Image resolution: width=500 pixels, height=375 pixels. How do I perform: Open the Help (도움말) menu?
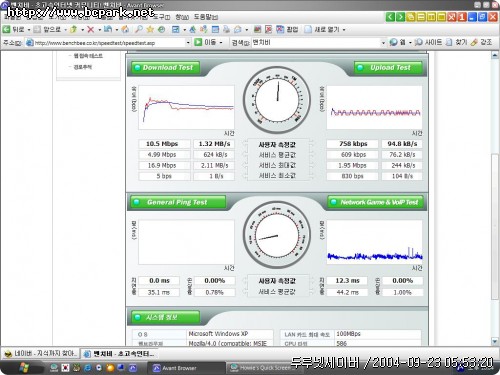(x=206, y=17)
